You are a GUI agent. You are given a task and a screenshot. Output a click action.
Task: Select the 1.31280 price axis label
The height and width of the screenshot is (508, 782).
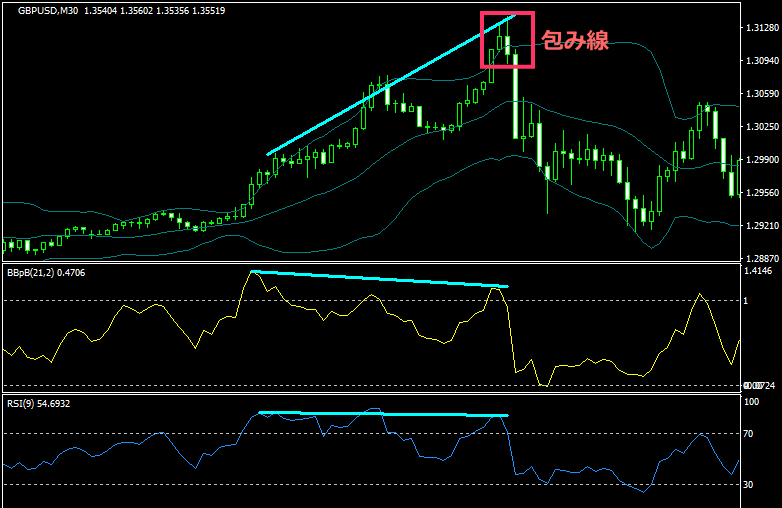point(762,28)
